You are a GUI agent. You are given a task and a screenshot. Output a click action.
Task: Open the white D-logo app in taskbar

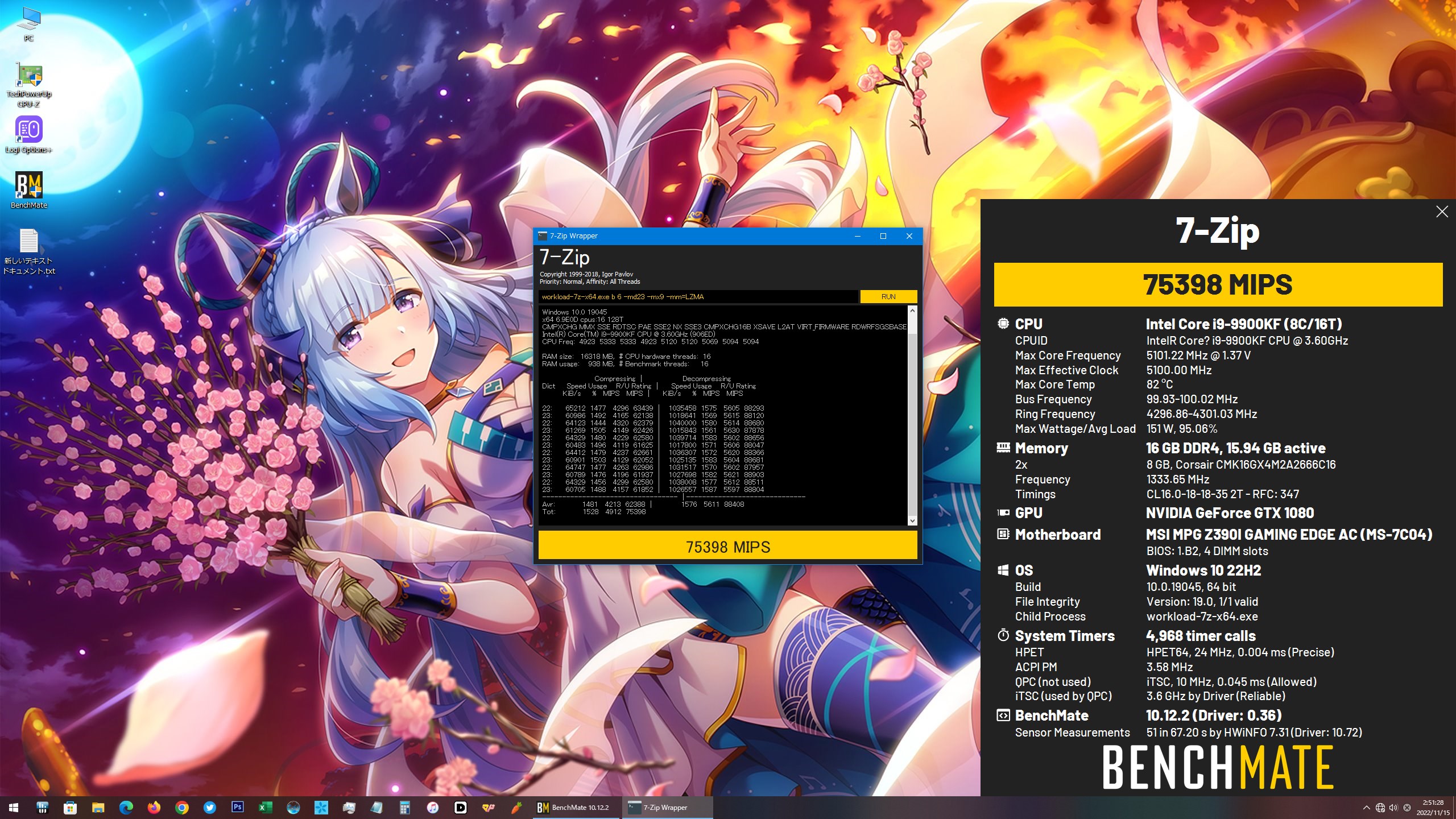tap(460, 808)
